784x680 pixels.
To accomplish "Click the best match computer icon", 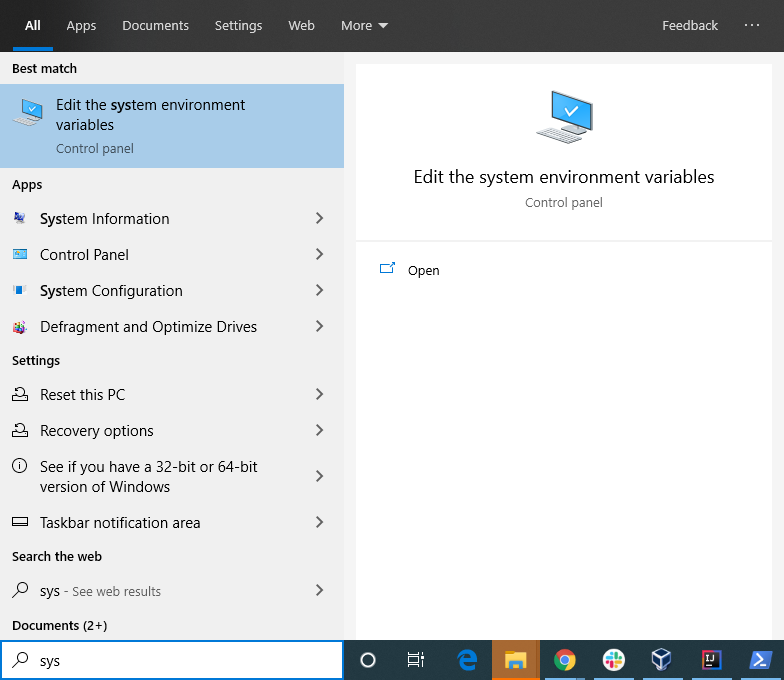I will tap(28, 112).
